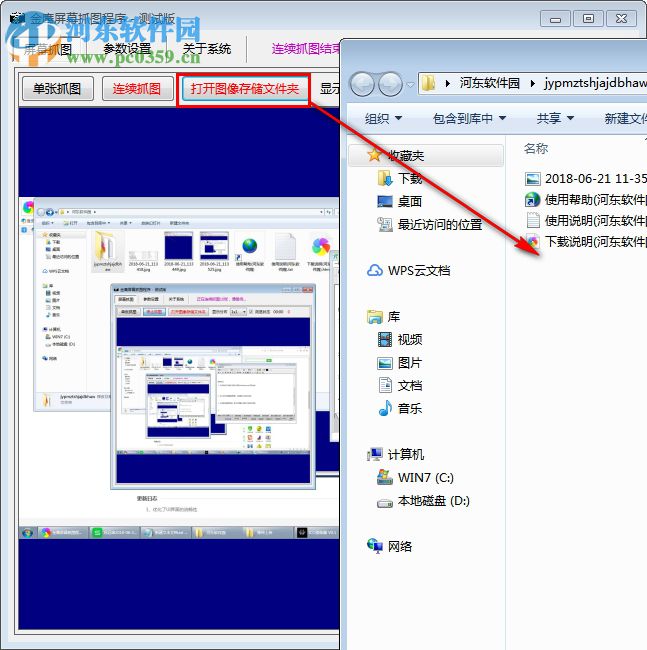647x650 pixels.
Task: Click the 使用说明 text file icon
Action: click(533, 220)
